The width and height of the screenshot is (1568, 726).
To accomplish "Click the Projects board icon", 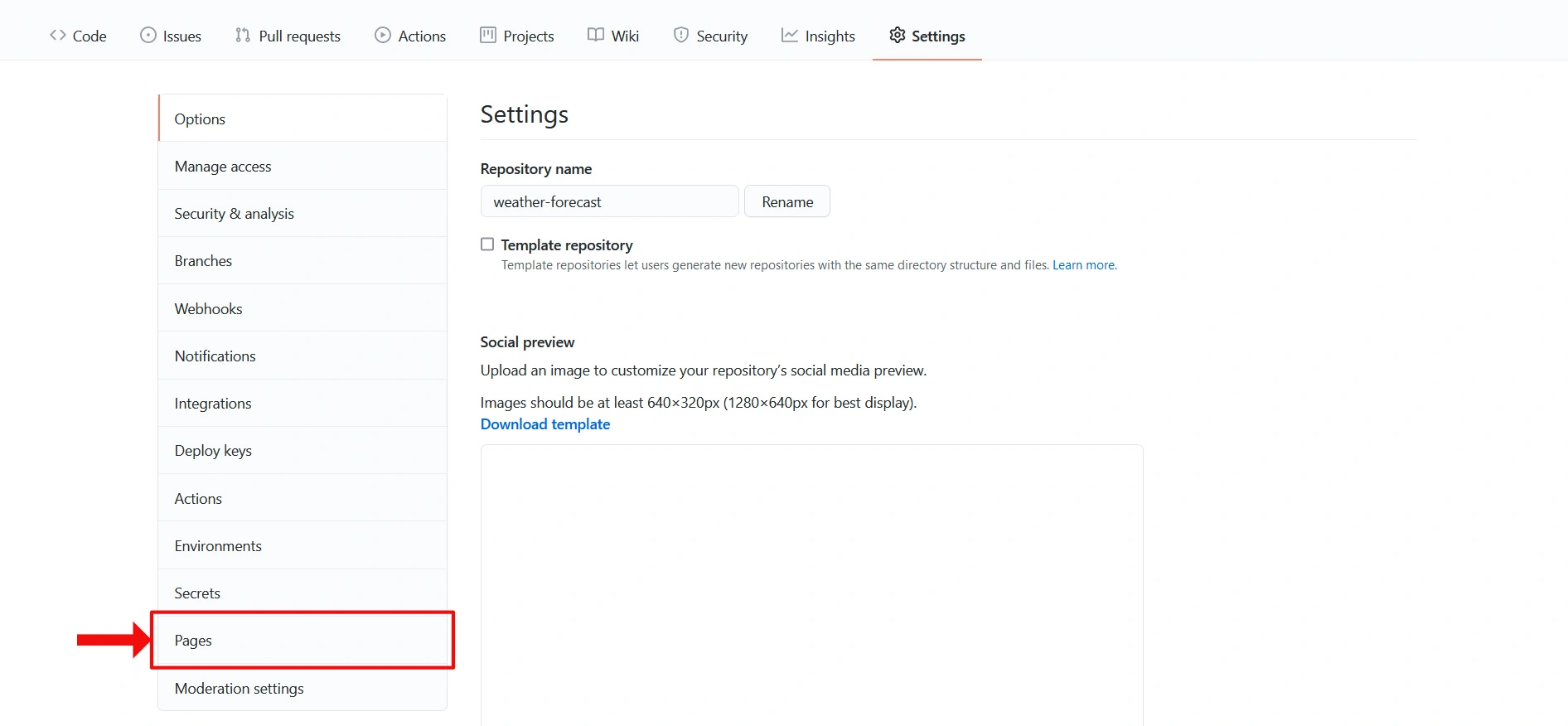I will coord(488,35).
